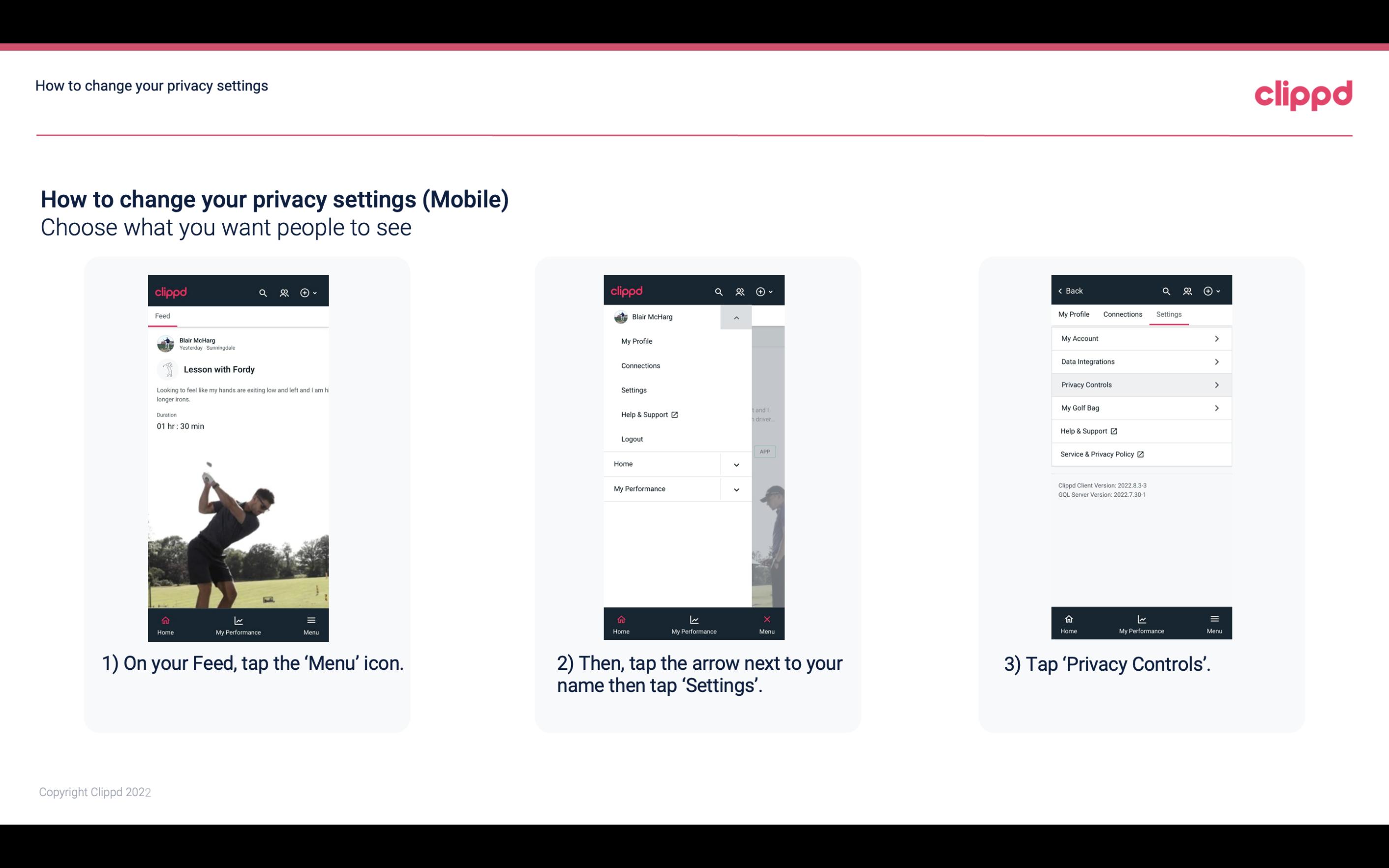1389x868 pixels.
Task: Tap the Search icon in the app bar
Action: pos(262,292)
